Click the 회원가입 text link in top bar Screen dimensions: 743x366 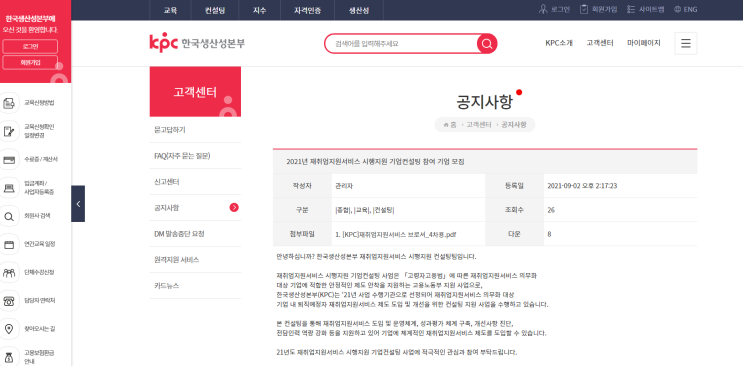click(605, 9)
